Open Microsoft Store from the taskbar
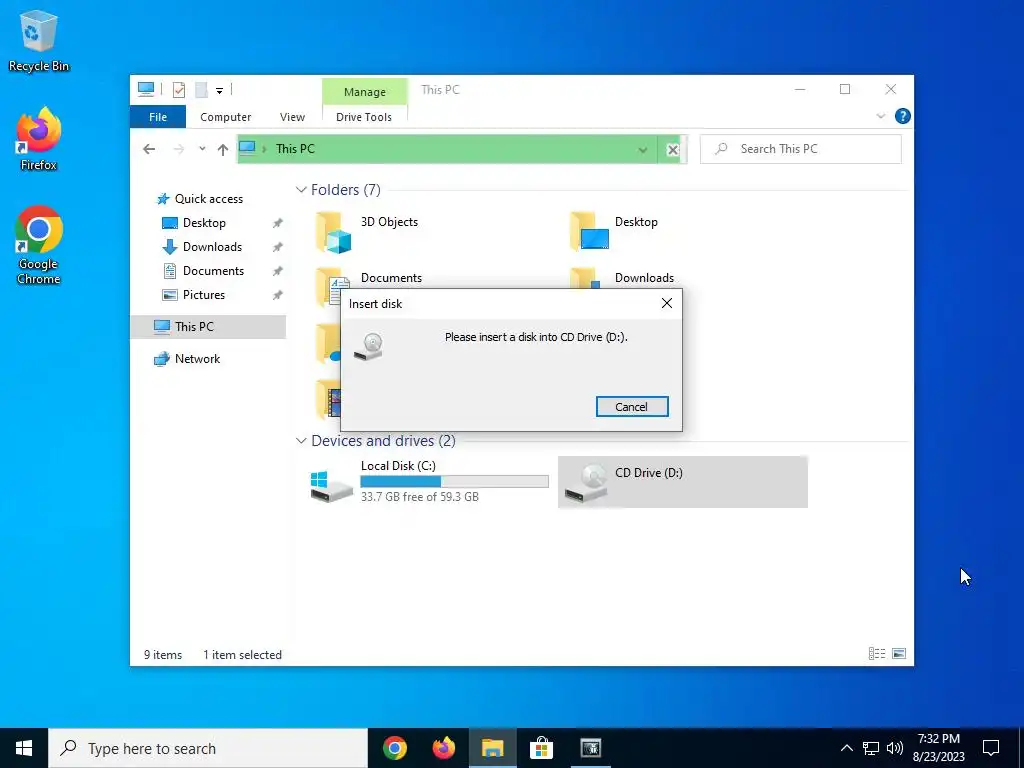The height and width of the screenshot is (768, 1024). [x=541, y=748]
